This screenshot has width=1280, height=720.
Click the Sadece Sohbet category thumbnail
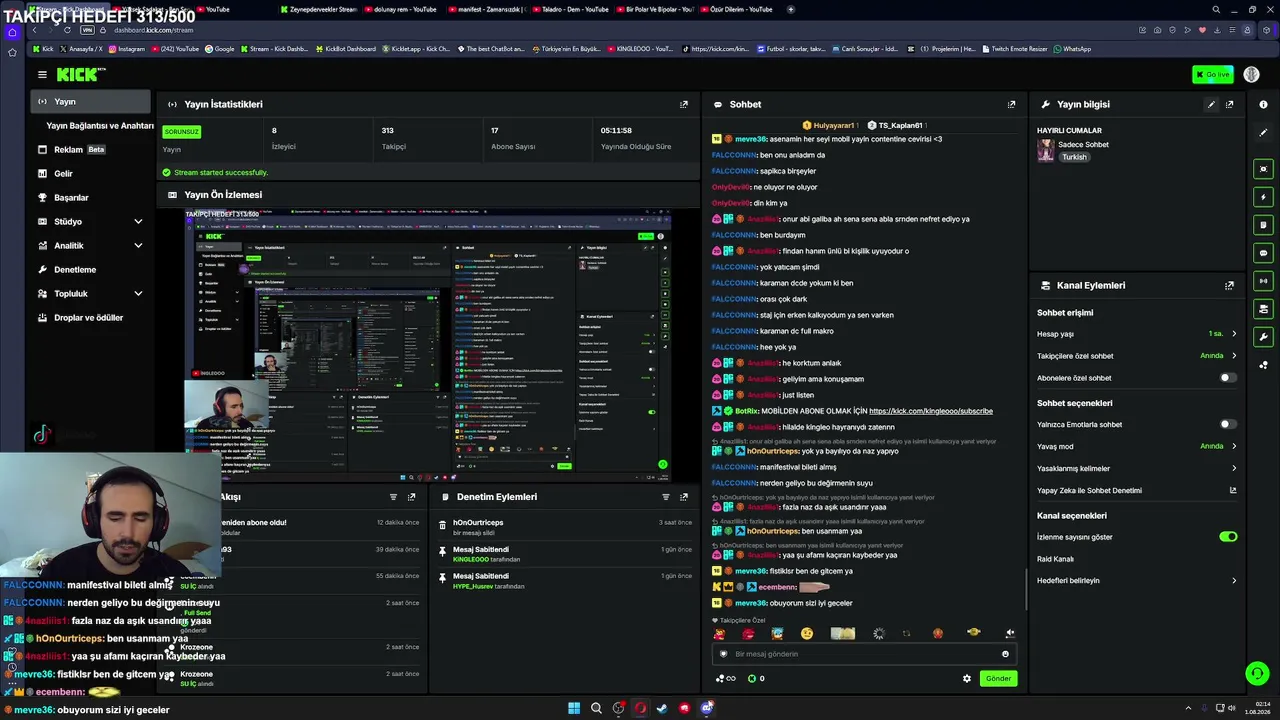click(x=1046, y=150)
